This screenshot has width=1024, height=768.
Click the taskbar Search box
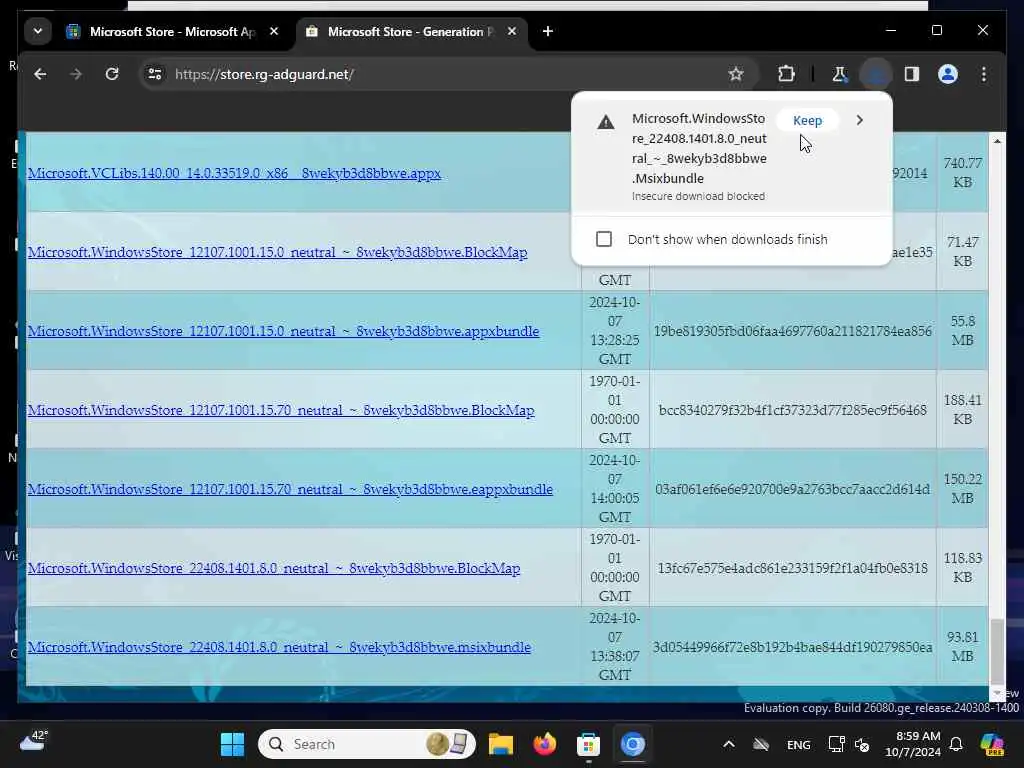tap(366, 744)
